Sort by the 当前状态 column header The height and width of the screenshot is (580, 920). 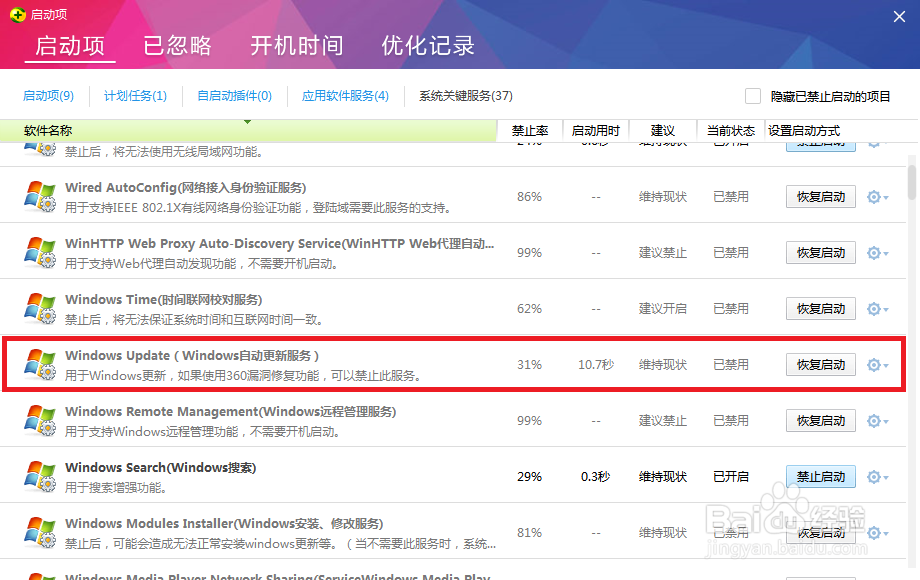pyautogui.click(x=730, y=131)
